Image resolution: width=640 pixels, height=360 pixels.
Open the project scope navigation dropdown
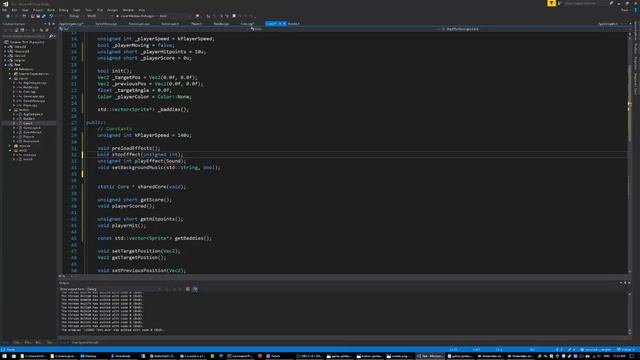click(153, 29)
